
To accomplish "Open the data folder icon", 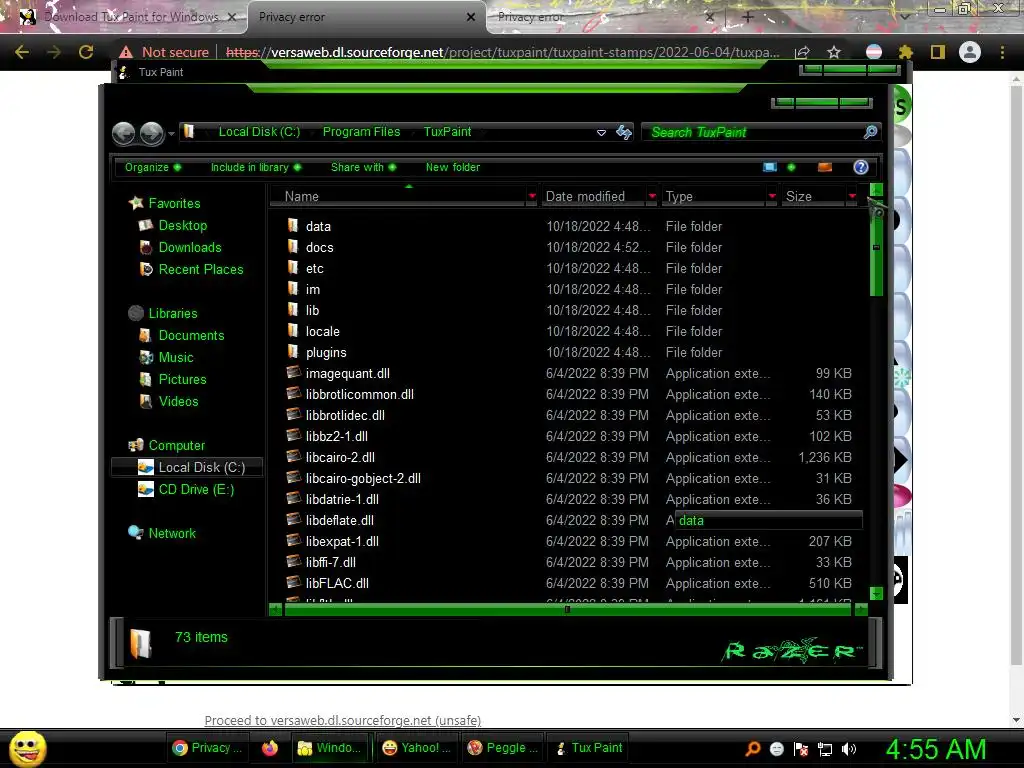I will click(x=293, y=226).
